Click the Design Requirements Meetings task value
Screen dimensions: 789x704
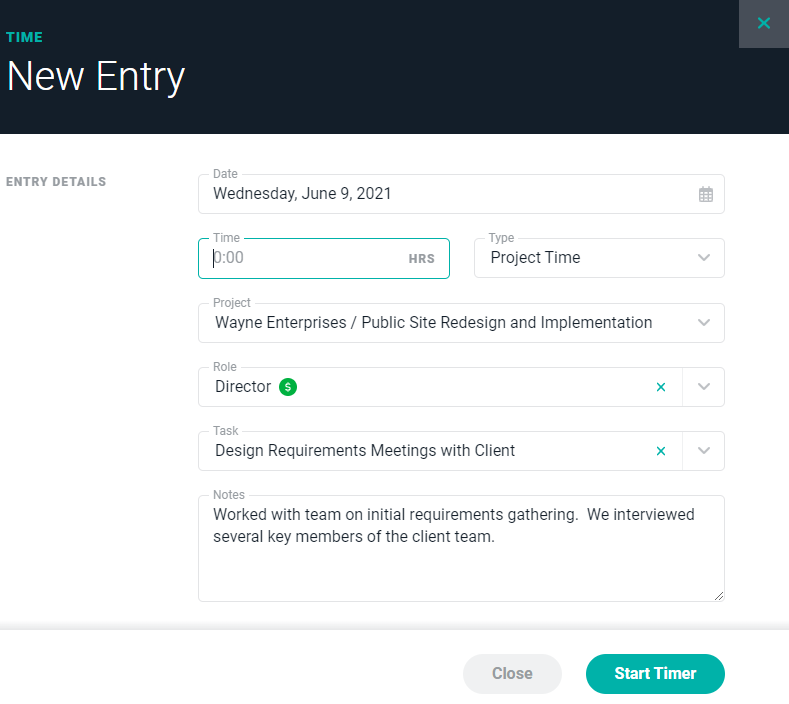(365, 451)
